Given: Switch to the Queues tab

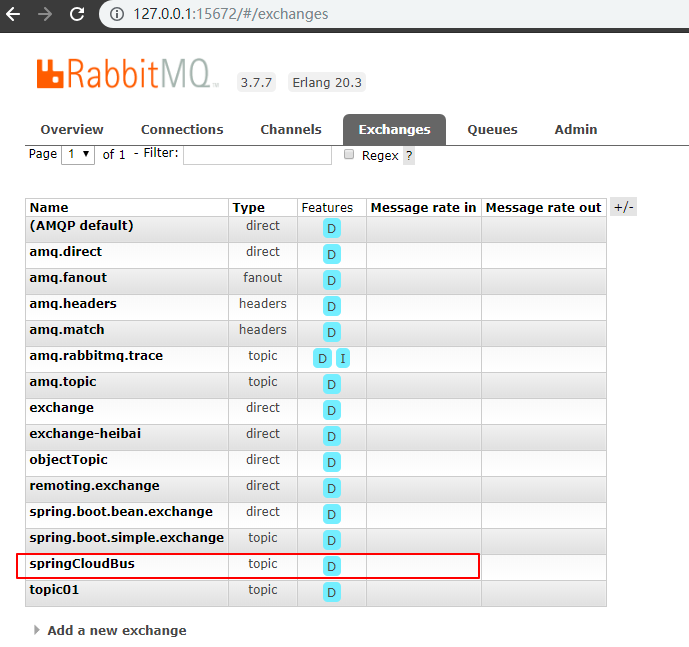Looking at the screenshot, I should click(x=492, y=129).
